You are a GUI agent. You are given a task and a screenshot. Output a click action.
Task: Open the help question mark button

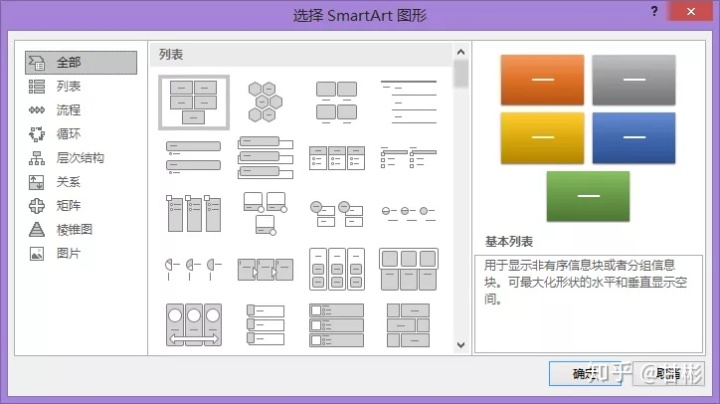[x=654, y=11]
